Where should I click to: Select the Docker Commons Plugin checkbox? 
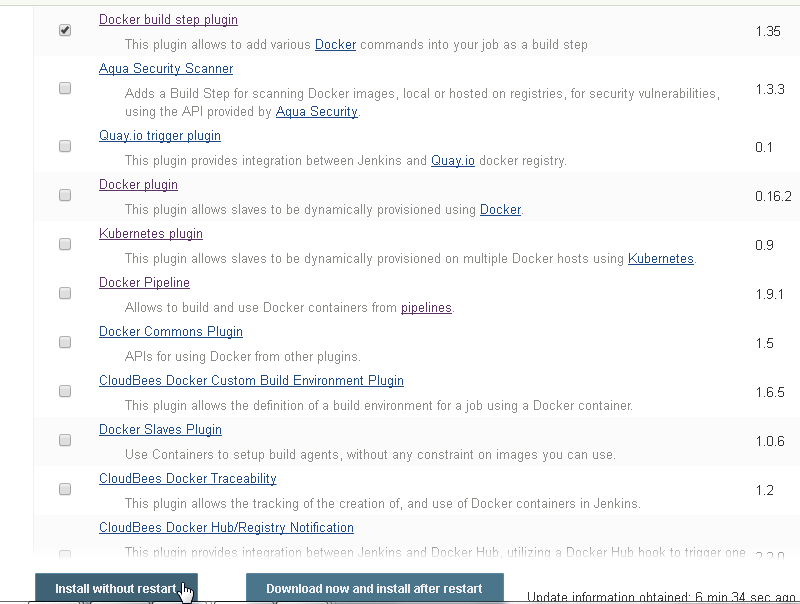(x=65, y=342)
